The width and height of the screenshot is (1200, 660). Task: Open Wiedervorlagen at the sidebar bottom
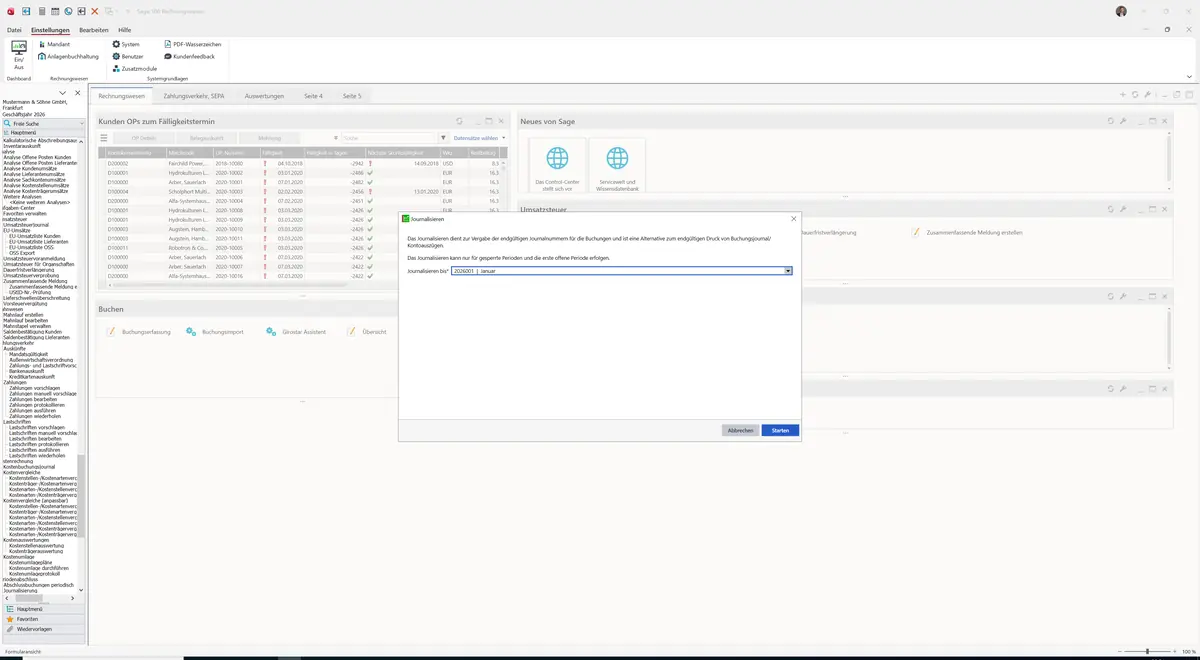43,629
